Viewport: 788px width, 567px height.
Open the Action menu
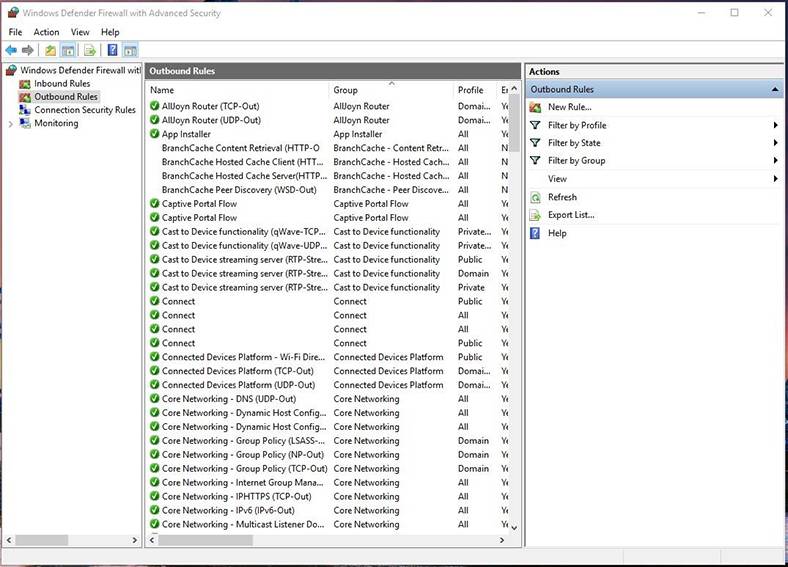click(46, 32)
